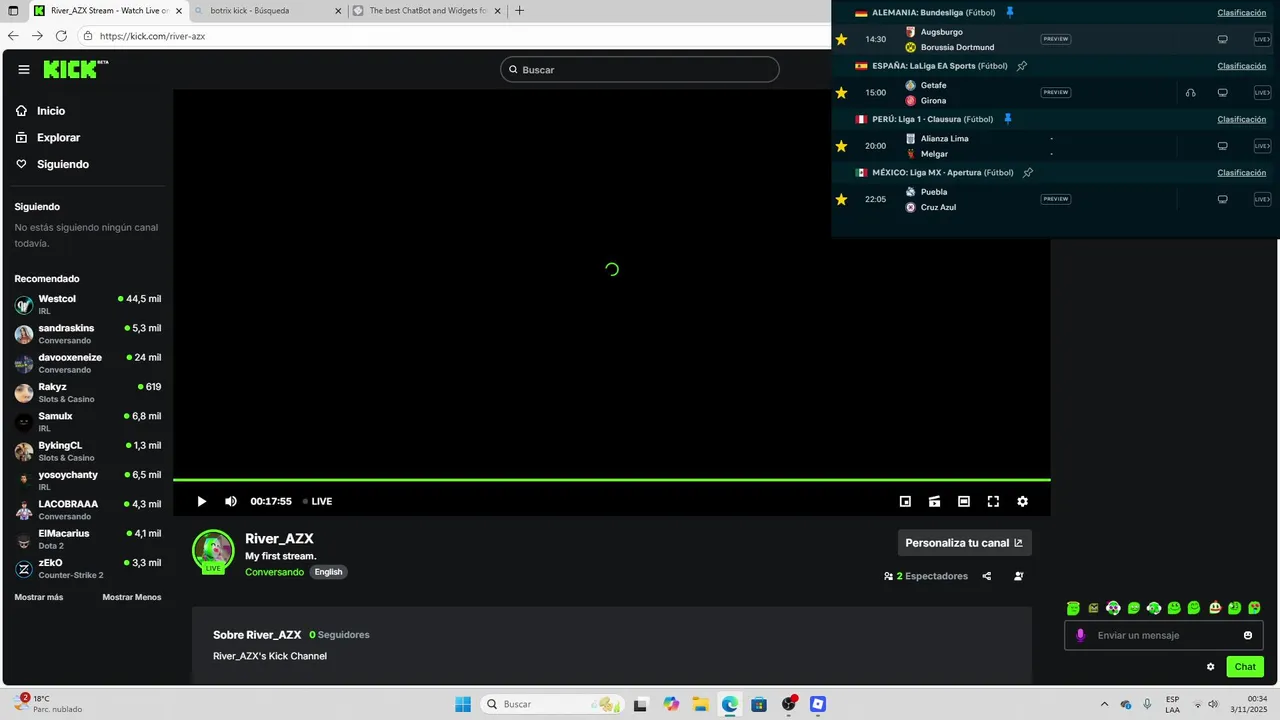Open Explorar in sidebar
Image resolution: width=1280 pixels, height=720 pixels.
point(58,137)
